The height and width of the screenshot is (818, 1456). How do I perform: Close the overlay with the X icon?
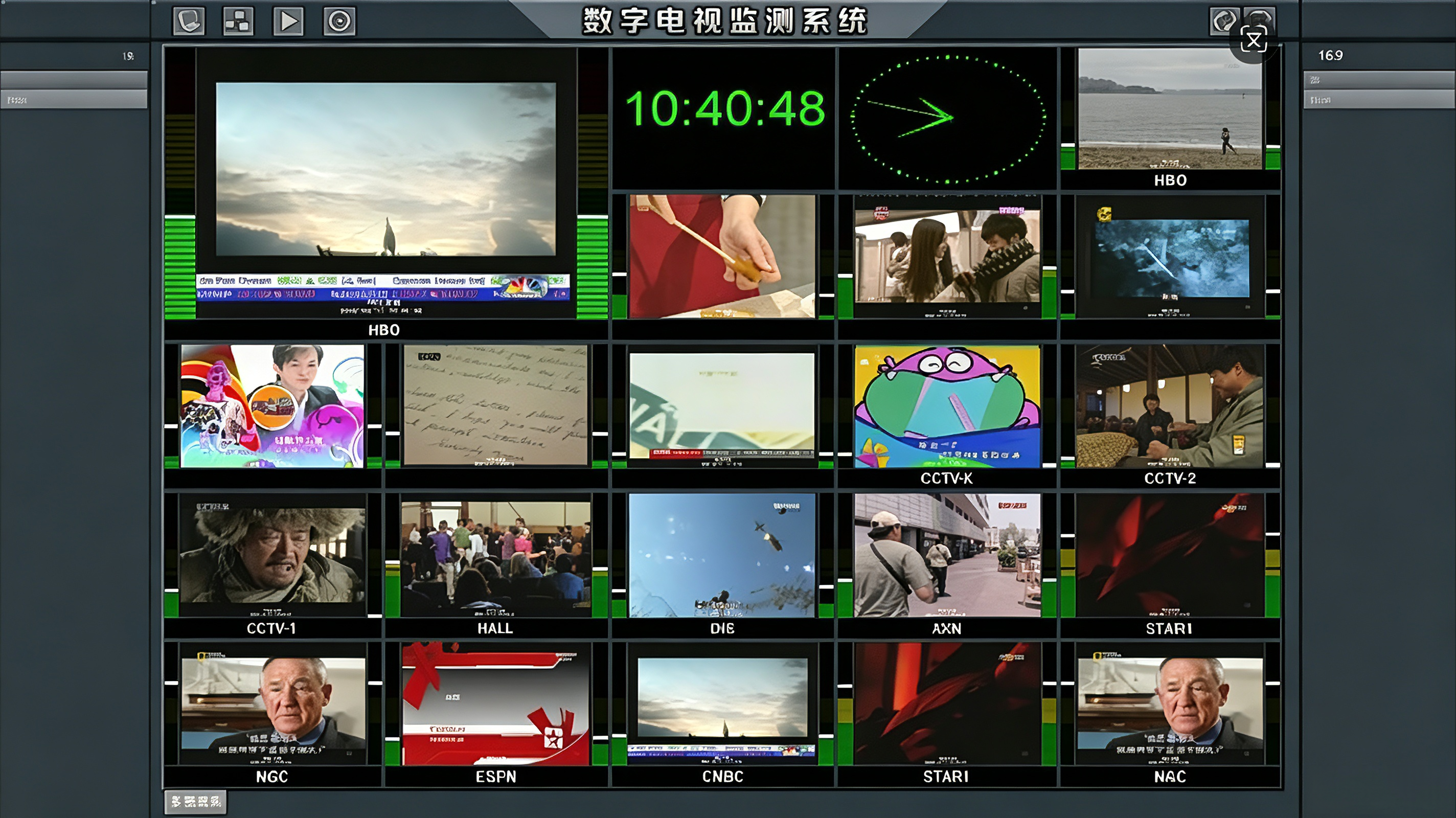point(1254,41)
